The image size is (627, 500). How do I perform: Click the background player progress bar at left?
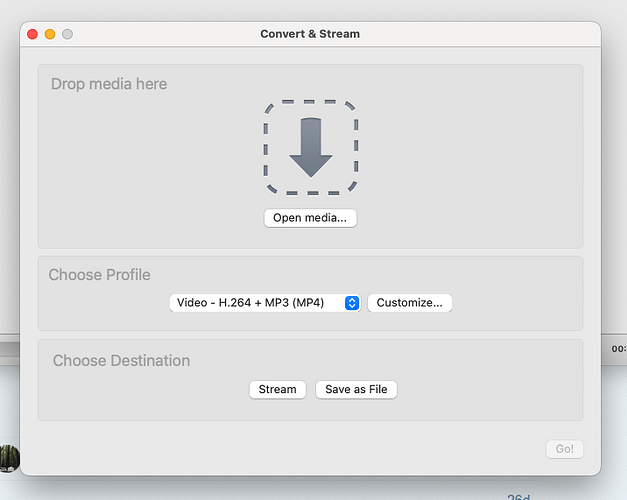(9, 348)
